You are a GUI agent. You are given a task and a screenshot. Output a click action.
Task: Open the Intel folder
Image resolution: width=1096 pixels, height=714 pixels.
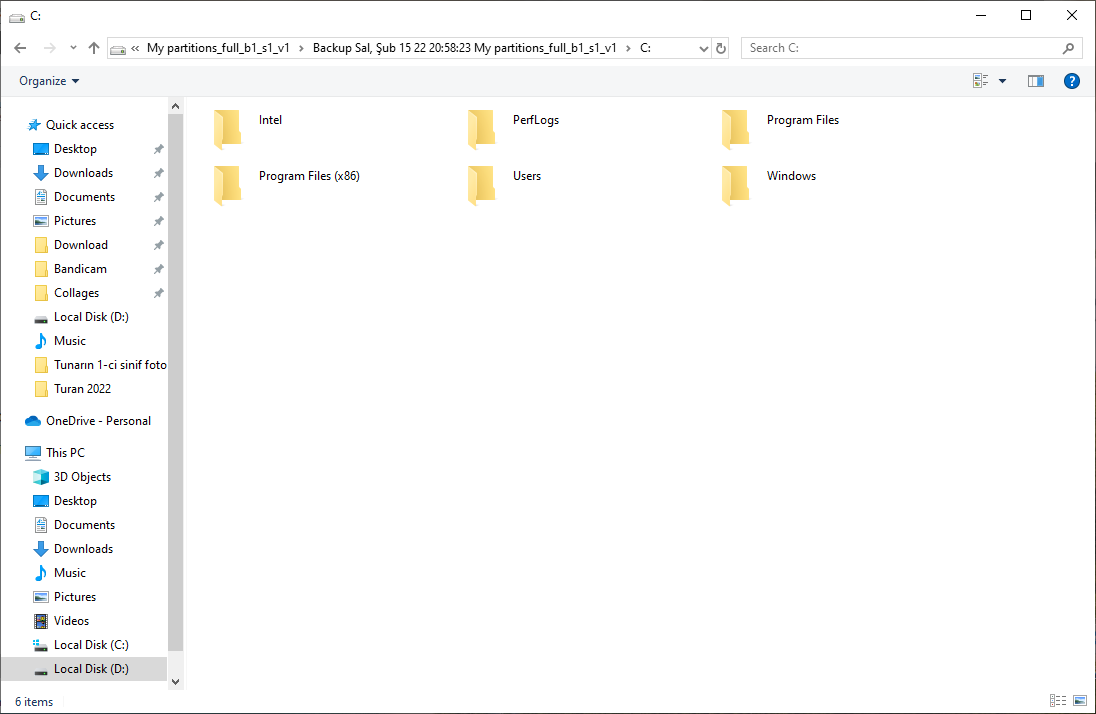coord(248,129)
